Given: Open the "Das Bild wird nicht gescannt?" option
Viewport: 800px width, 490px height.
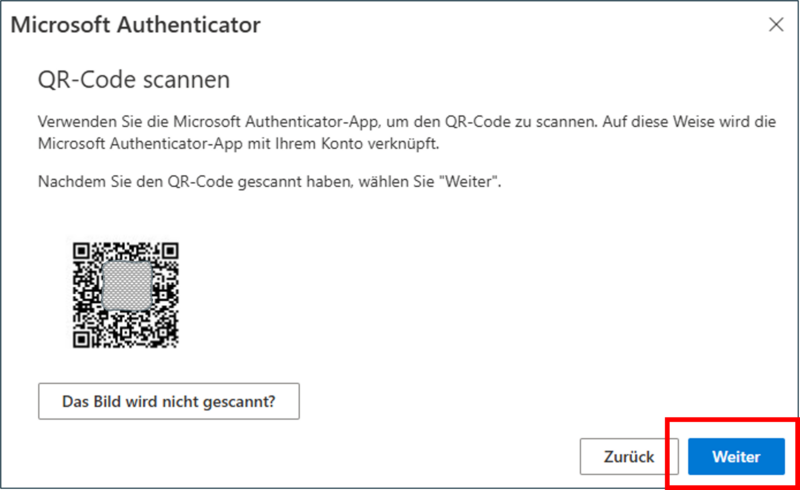Looking at the screenshot, I should tap(169, 401).
